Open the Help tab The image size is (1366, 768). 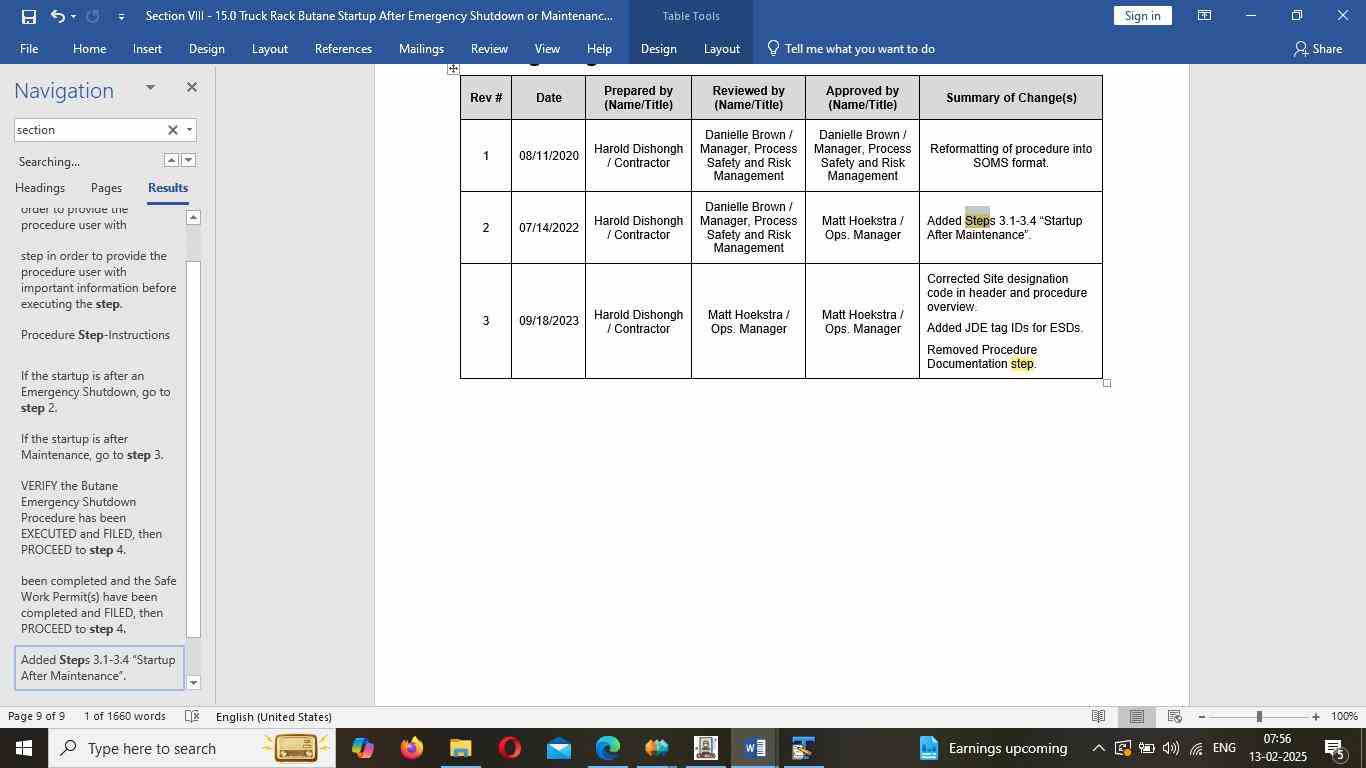(599, 49)
